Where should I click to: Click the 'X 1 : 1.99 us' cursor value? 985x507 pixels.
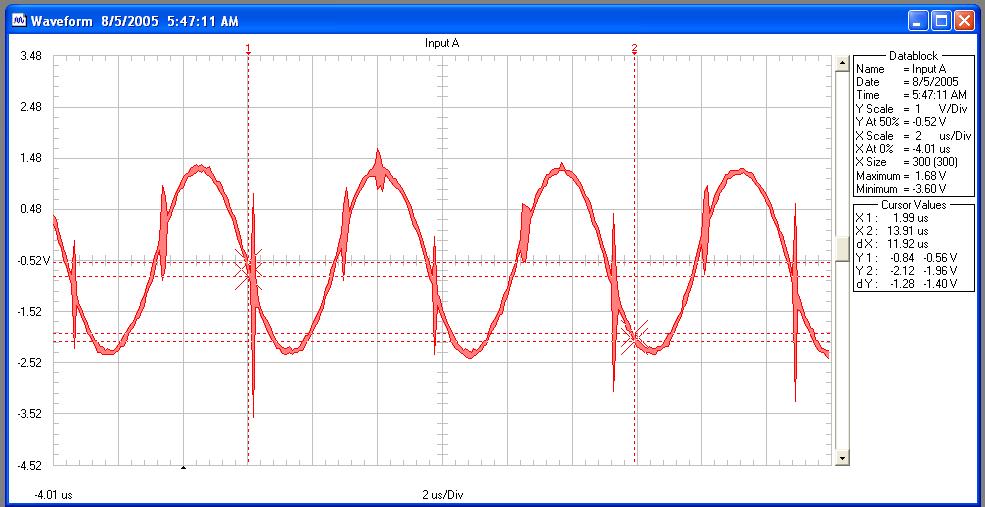pos(892,218)
